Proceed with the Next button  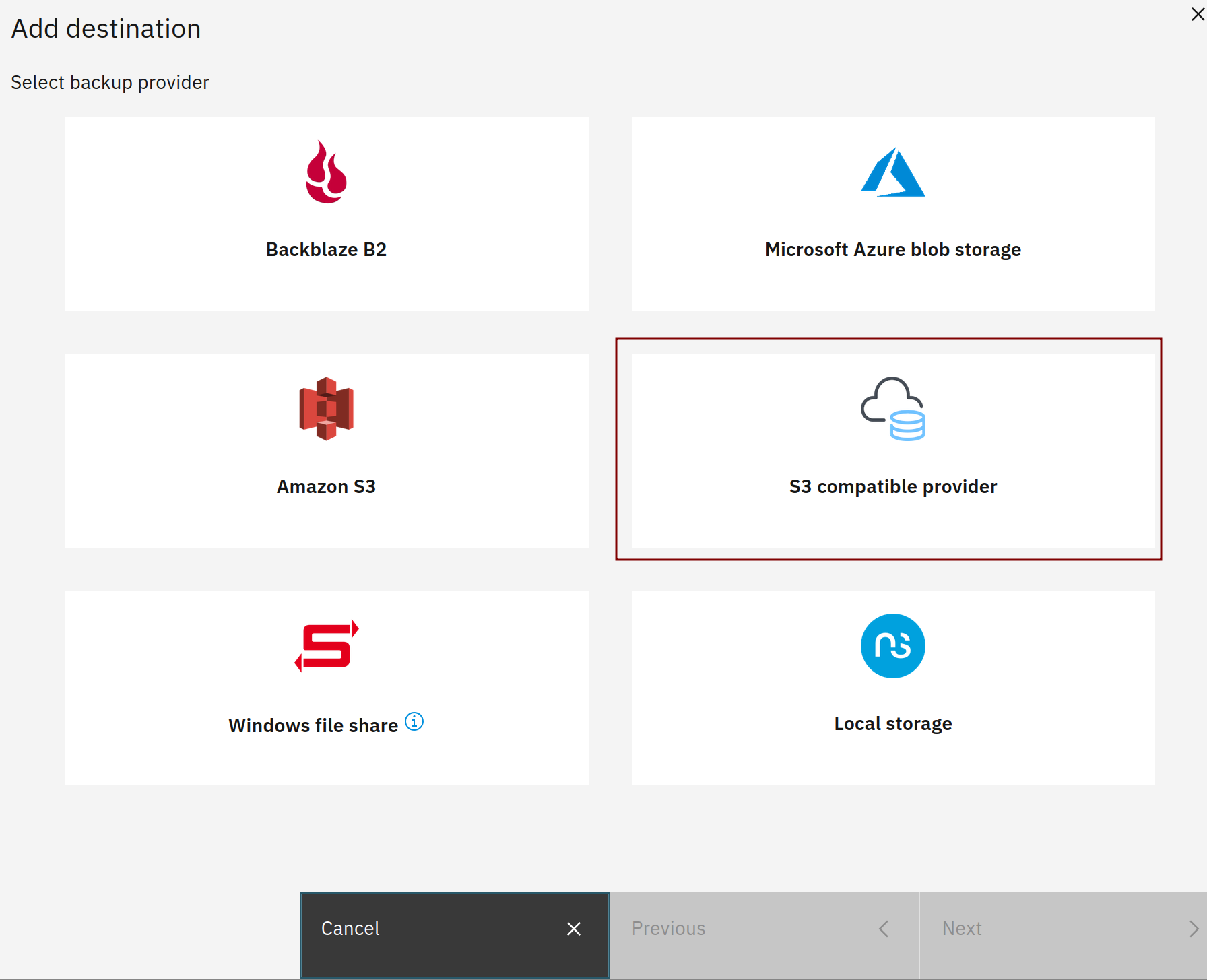pyautogui.click(x=1064, y=936)
